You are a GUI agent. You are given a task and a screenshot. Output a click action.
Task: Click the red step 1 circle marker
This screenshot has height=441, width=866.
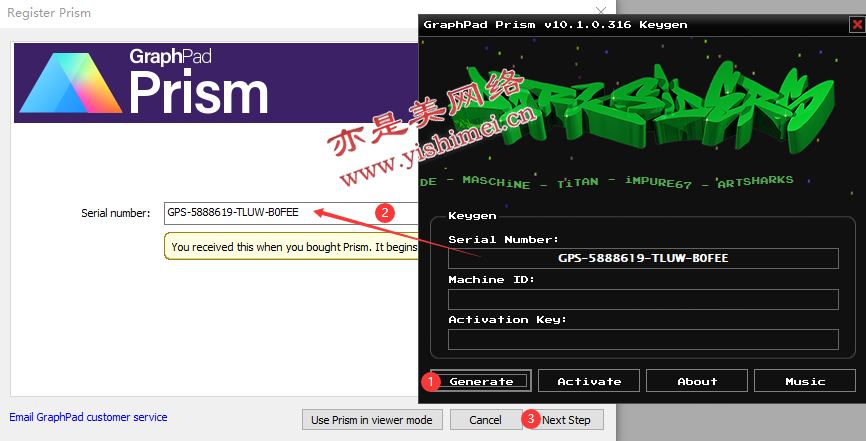(431, 381)
